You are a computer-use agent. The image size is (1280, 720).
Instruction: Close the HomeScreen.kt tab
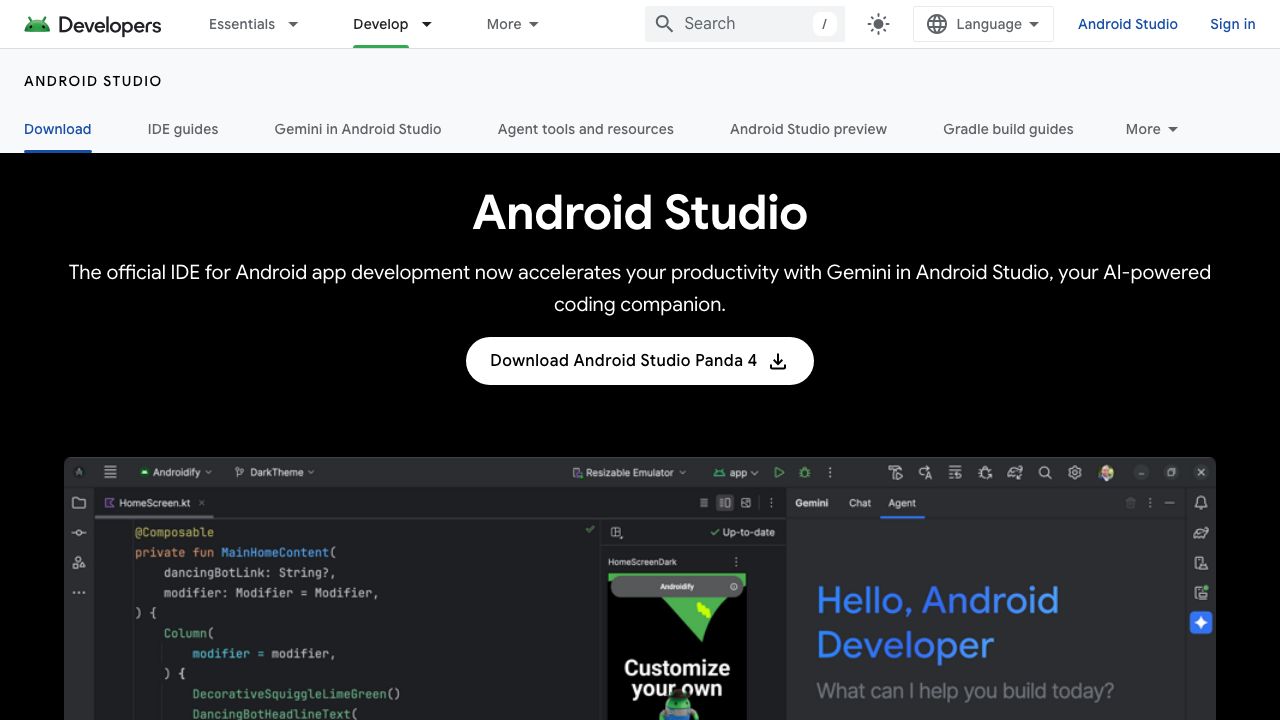pyautogui.click(x=202, y=503)
